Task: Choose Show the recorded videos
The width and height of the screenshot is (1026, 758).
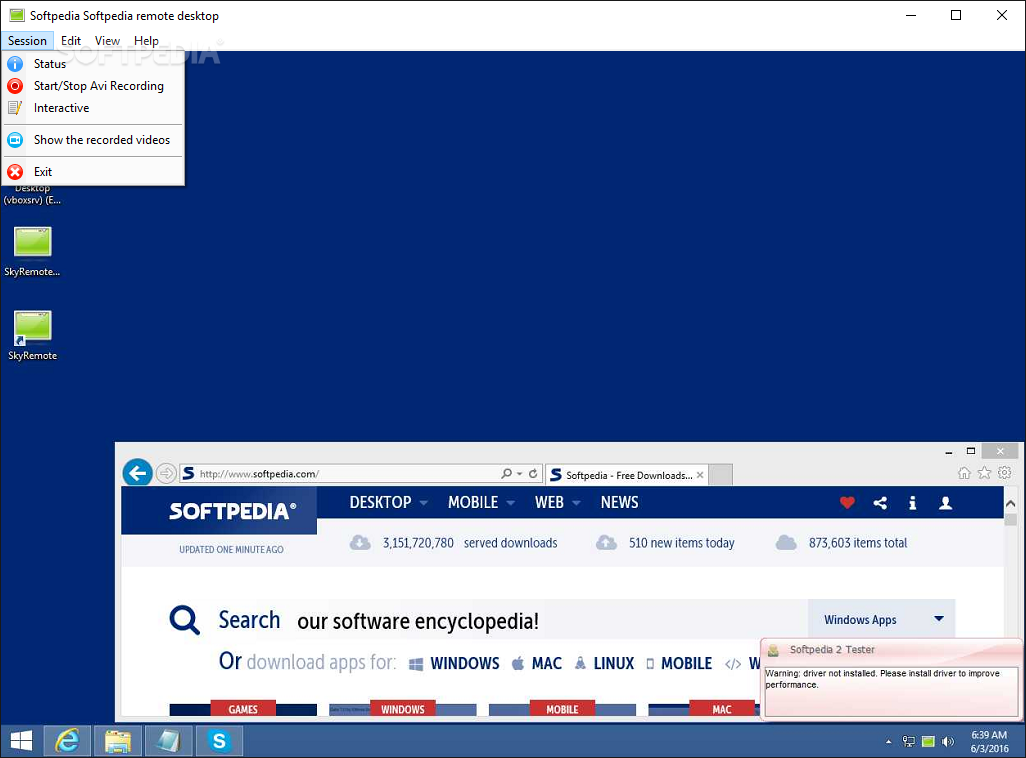Action: point(93,139)
